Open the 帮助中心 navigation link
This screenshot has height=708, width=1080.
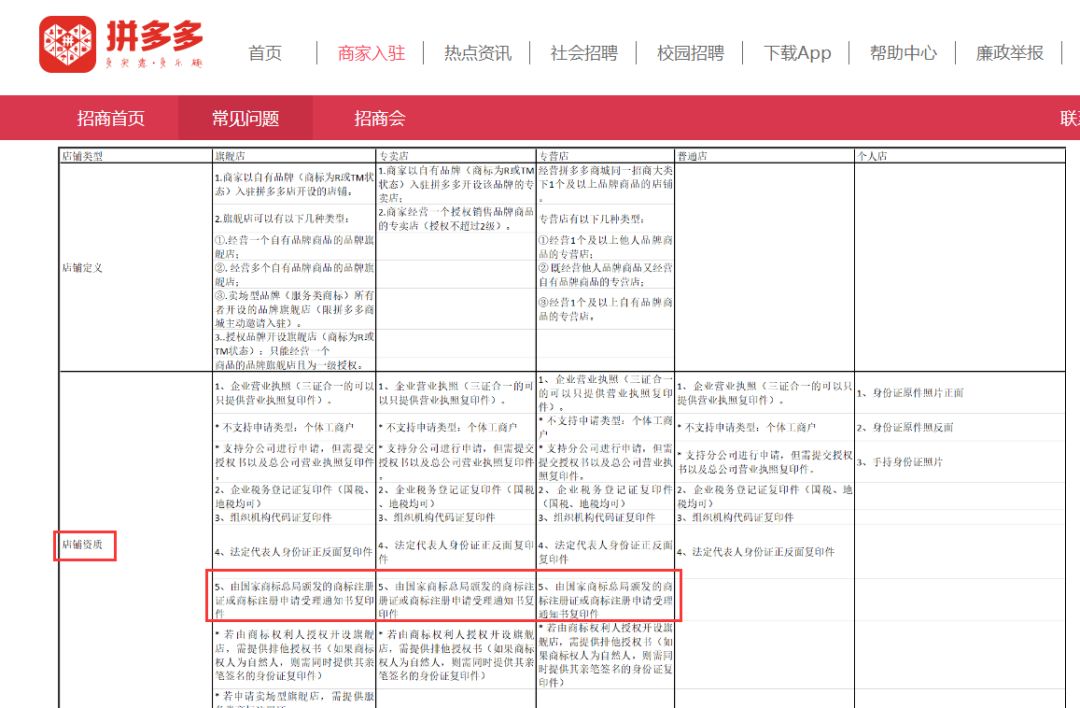pyautogui.click(x=903, y=53)
